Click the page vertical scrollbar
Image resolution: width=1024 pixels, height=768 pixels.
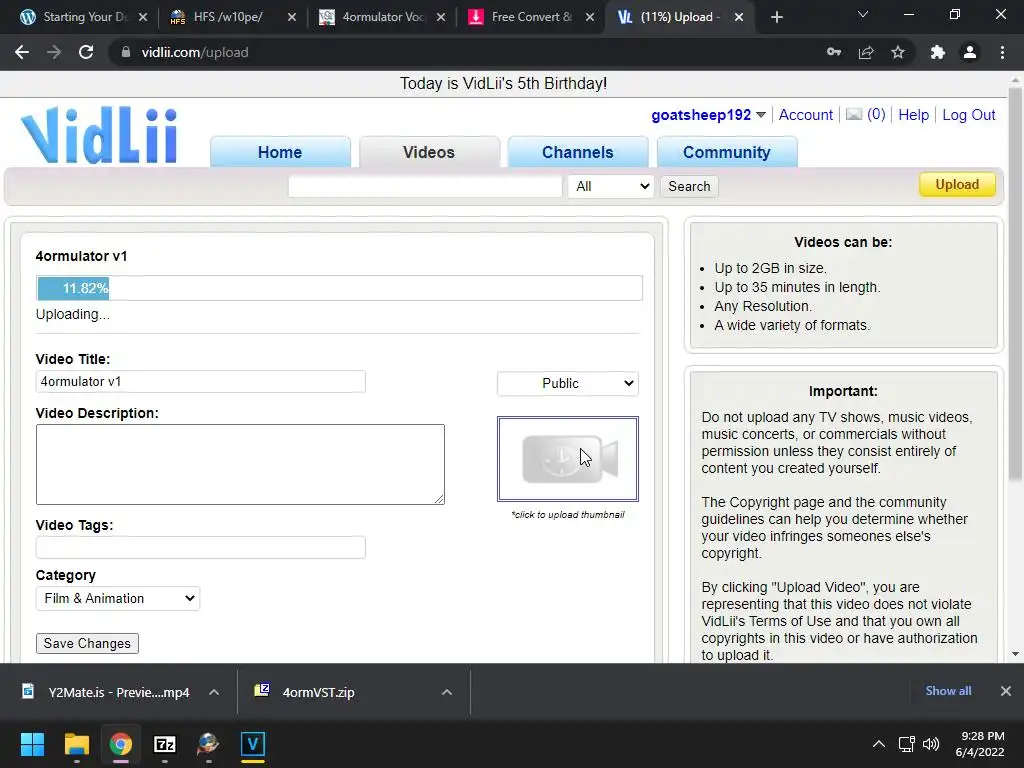[x=1015, y=284]
